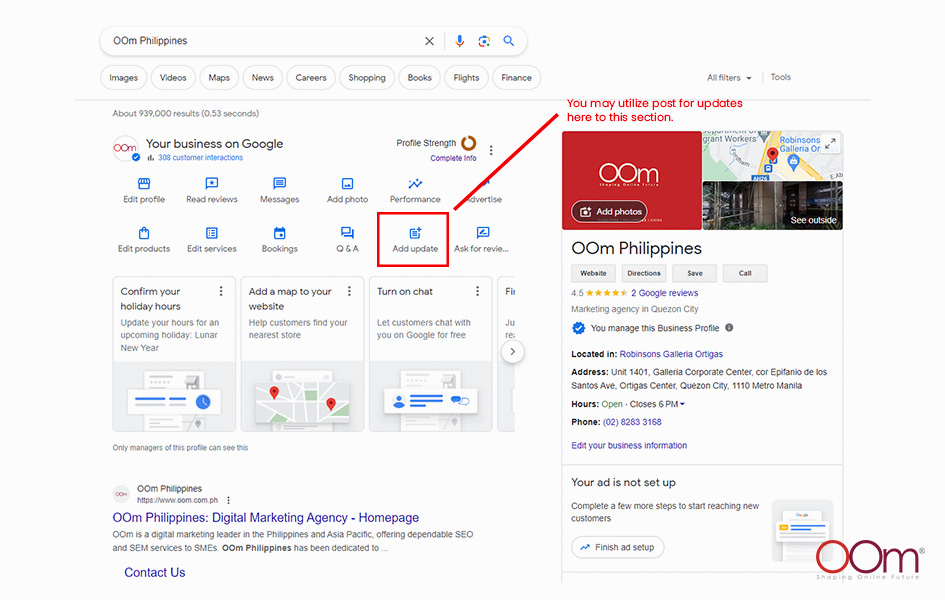Click the voice search microphone icon

[460, 41]
